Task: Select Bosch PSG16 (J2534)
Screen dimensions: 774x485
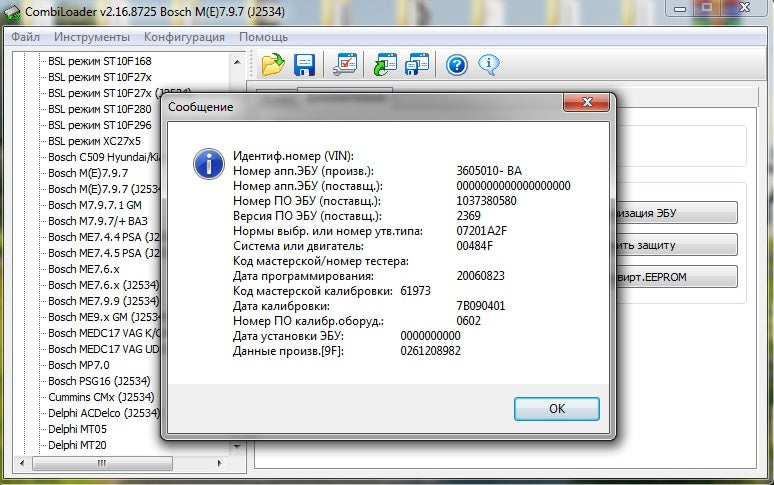Action: pyautogui.click(x=99, y=381)
